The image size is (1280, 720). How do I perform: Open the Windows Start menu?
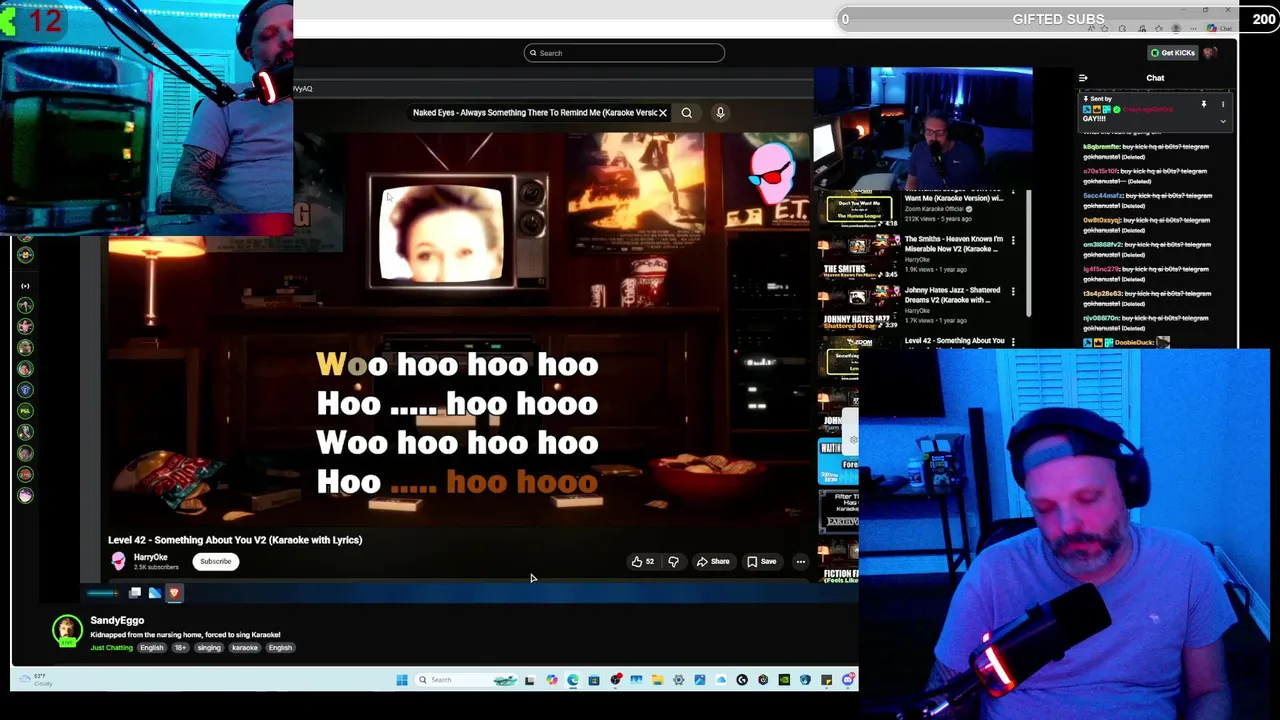pos(402,680)
